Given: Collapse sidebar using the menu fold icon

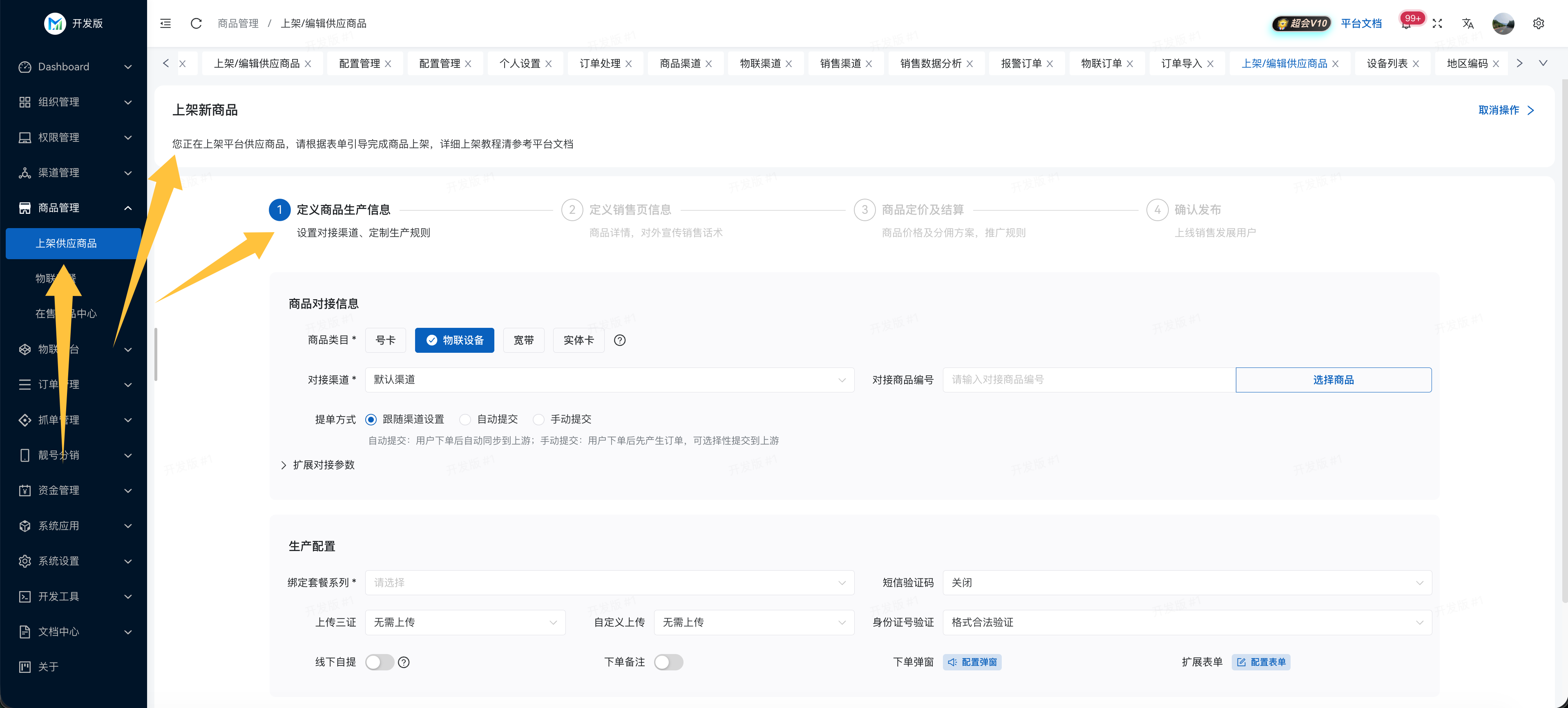Looking at the screenshot, I should (x=165, y=23).
